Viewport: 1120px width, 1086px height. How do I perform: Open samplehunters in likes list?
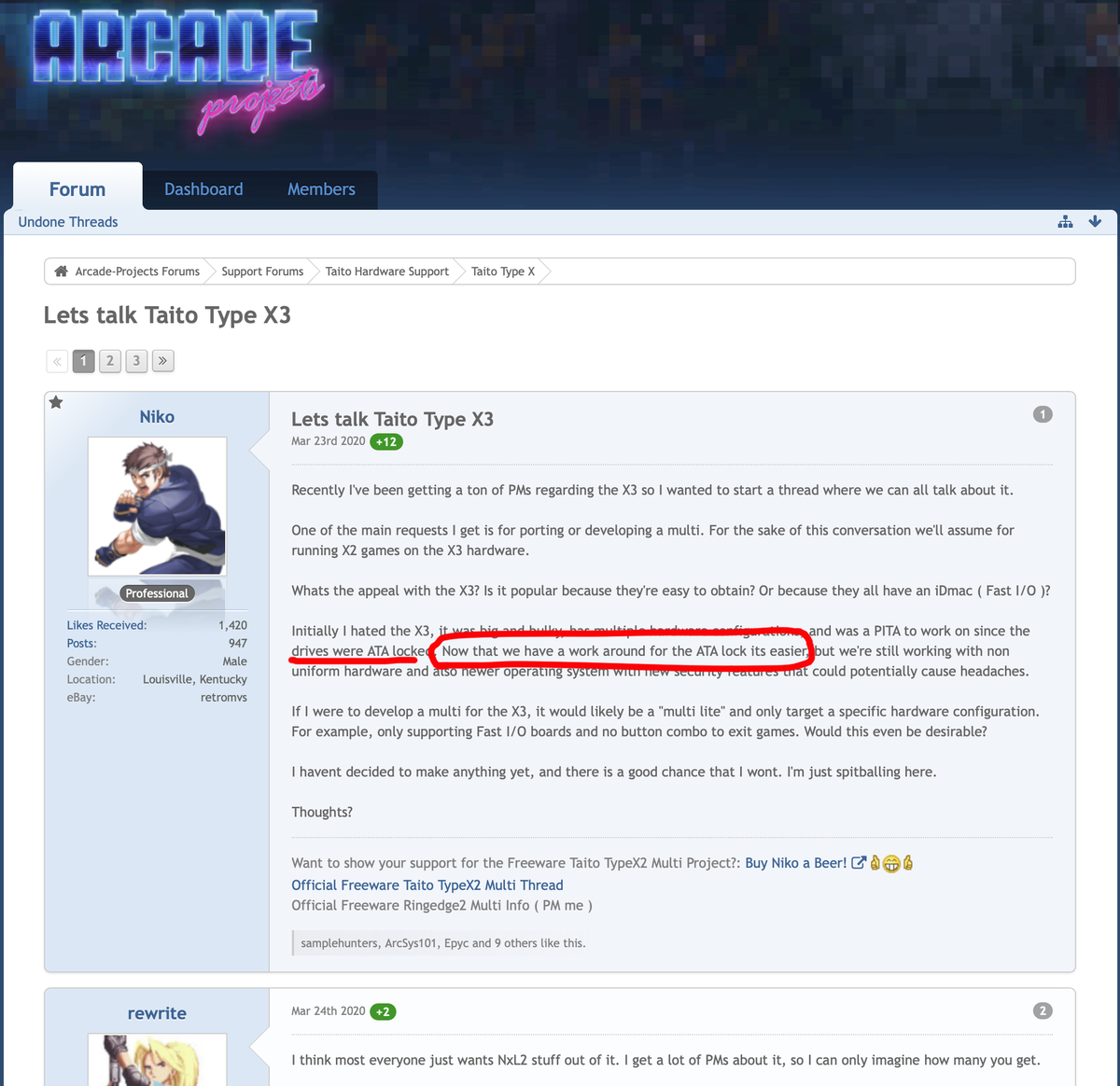(x=340, y=943)
